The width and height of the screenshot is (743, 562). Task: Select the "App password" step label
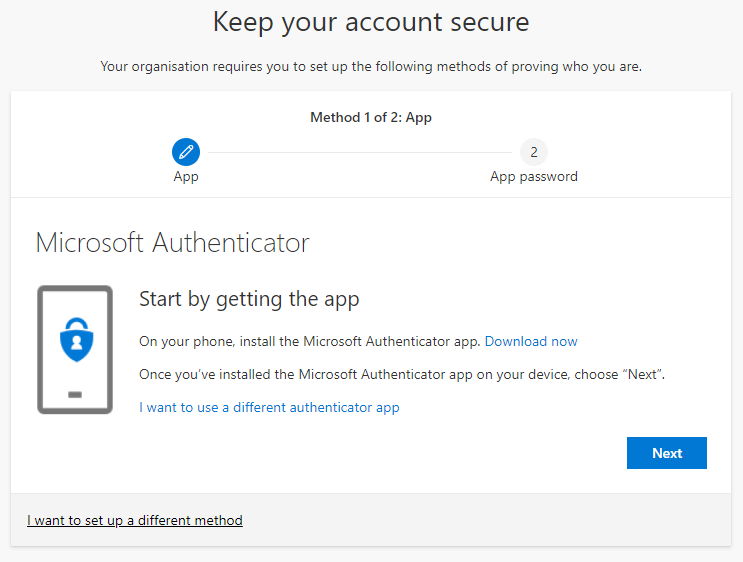pos(533,177)
